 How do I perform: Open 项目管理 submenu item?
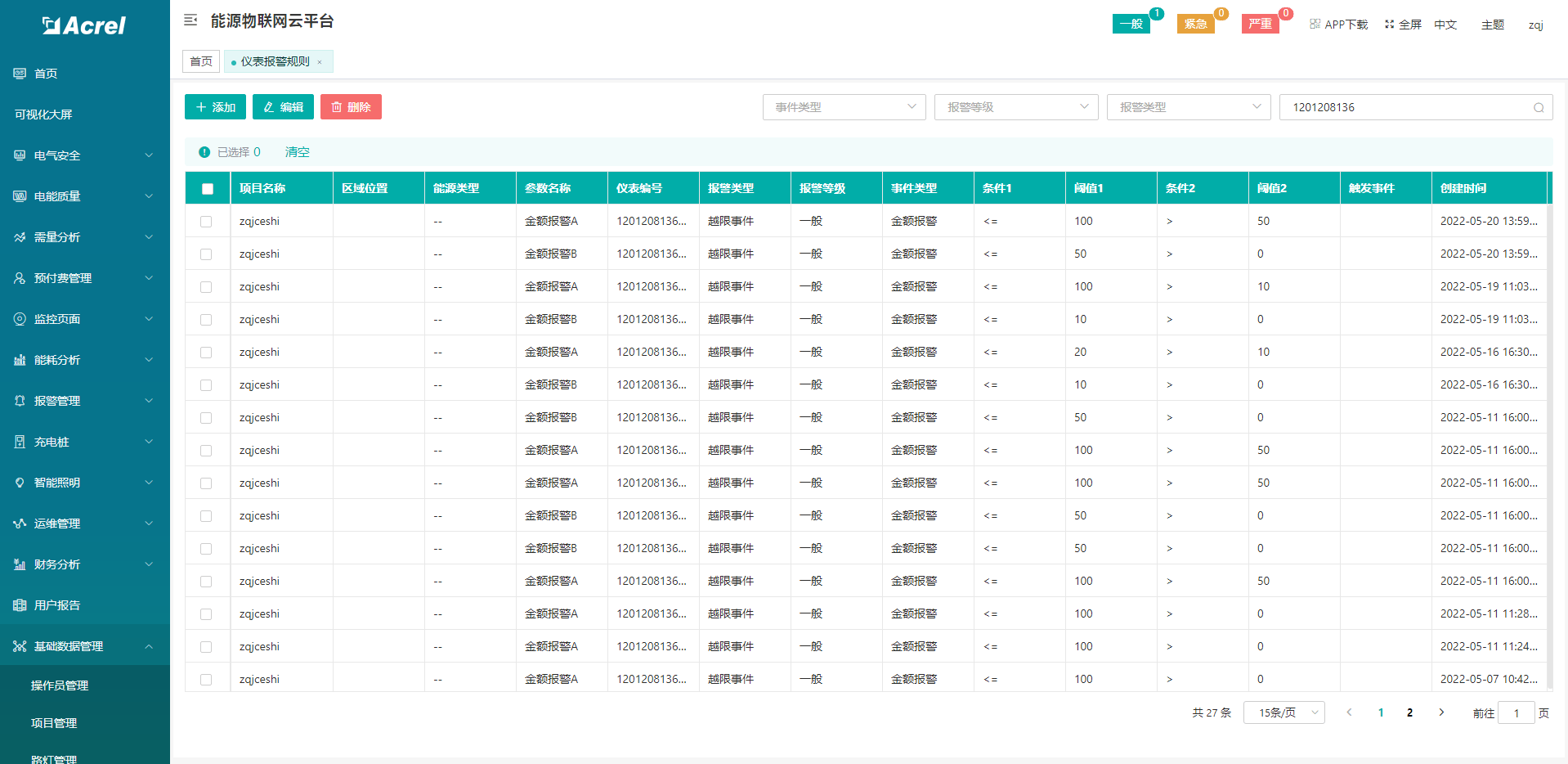54,723
